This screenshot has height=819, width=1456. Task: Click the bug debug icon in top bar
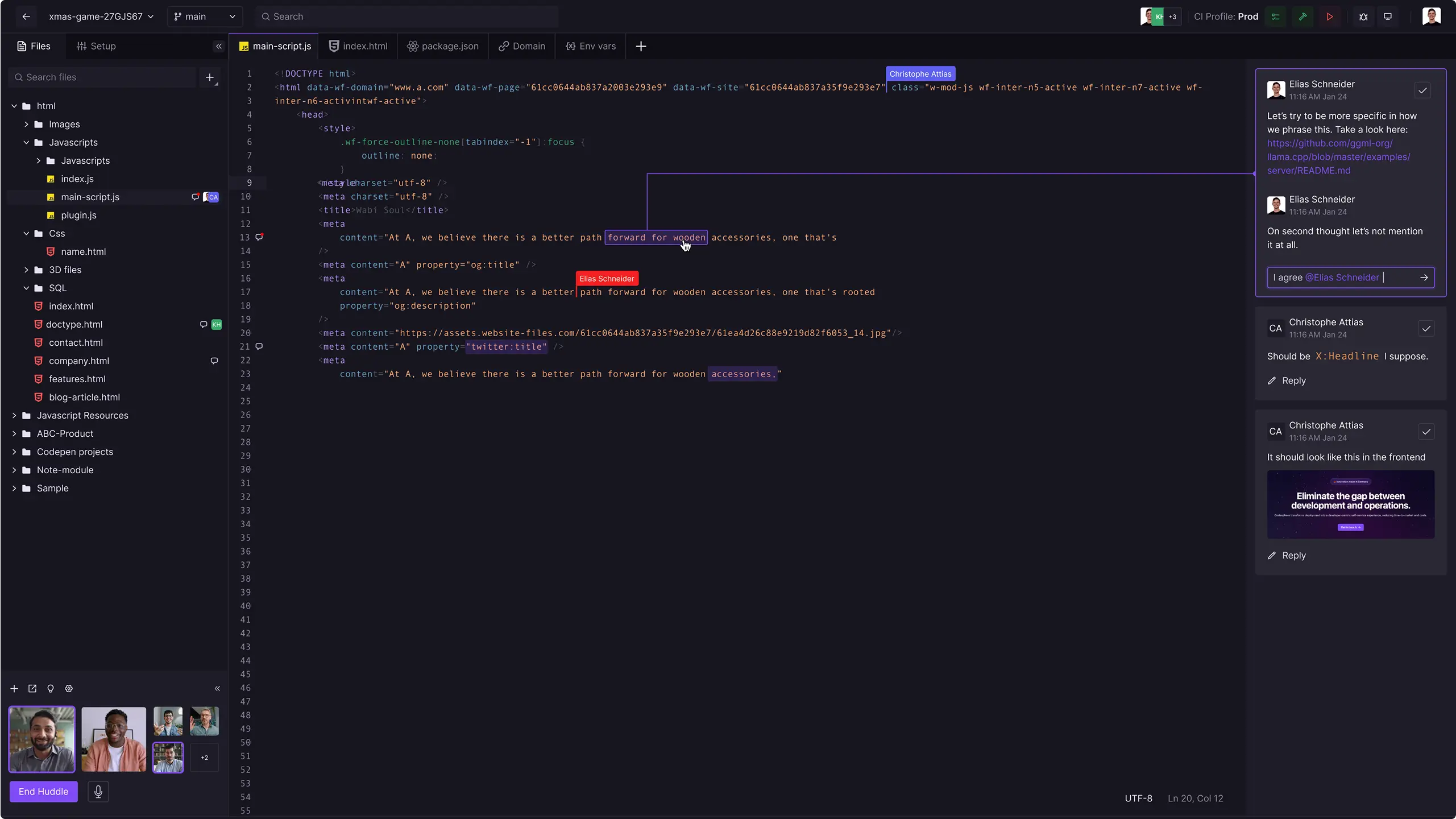click(1363, 16)
